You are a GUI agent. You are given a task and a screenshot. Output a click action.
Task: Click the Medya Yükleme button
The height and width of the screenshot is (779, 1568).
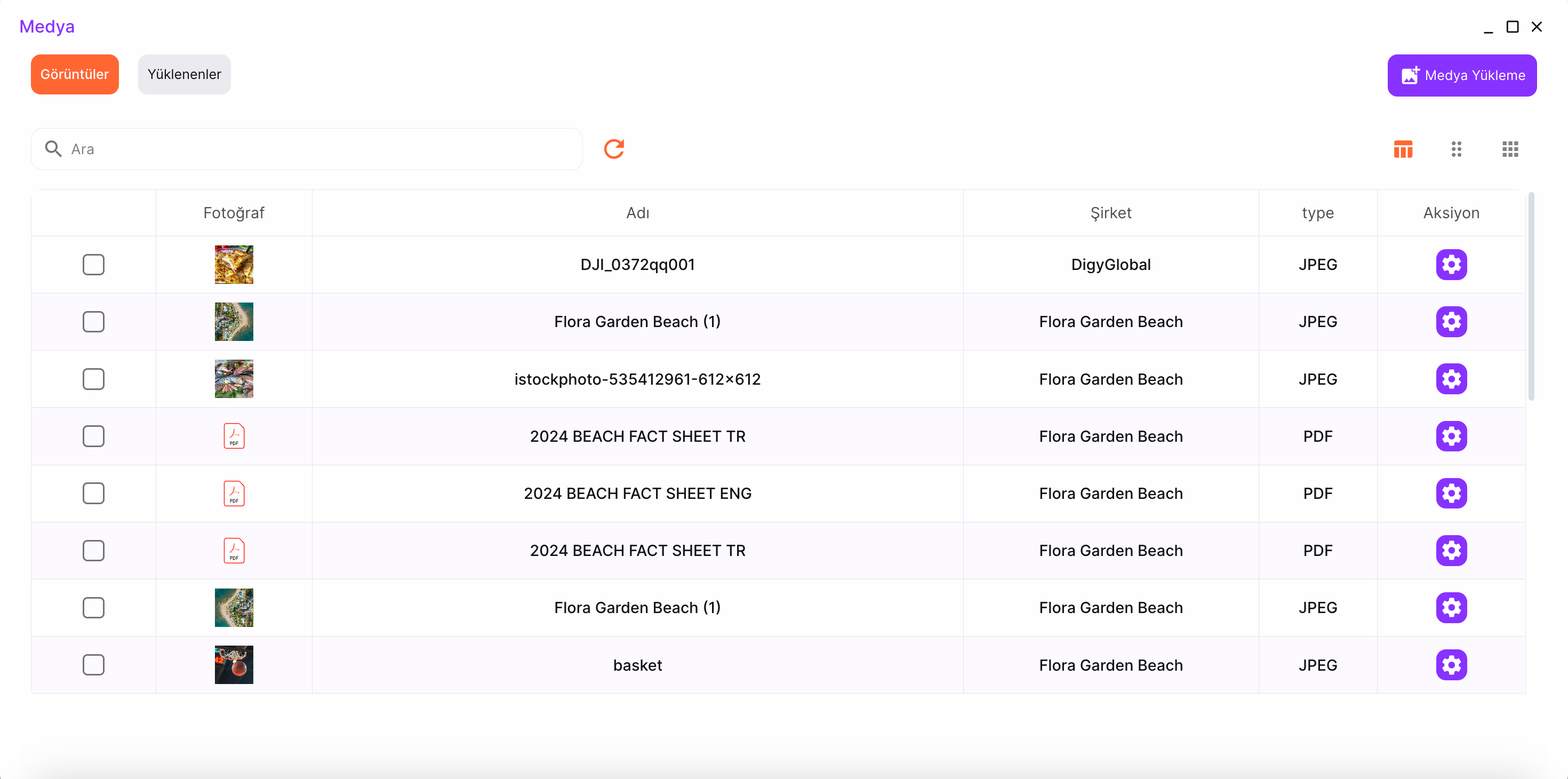point(1461,76)
